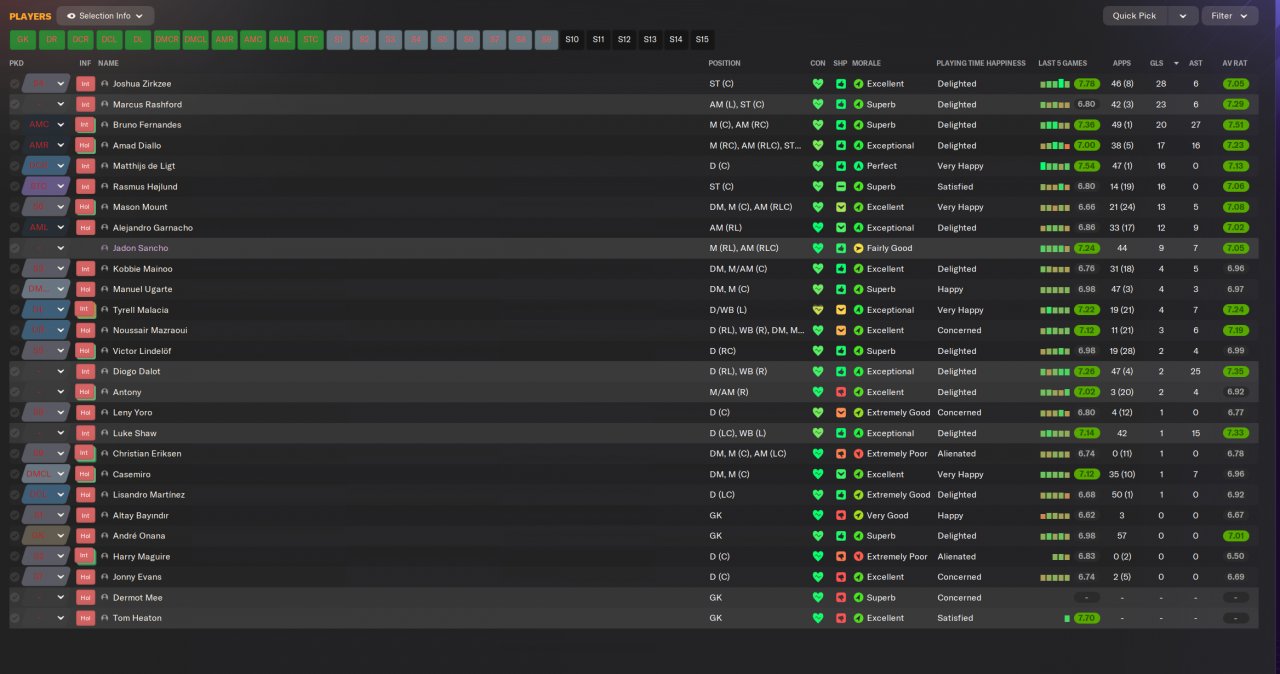This screenshot has height=674, width=1280.
Task: Click the Hol badge beside Casemiro
Action: click(x=85, y=474)
